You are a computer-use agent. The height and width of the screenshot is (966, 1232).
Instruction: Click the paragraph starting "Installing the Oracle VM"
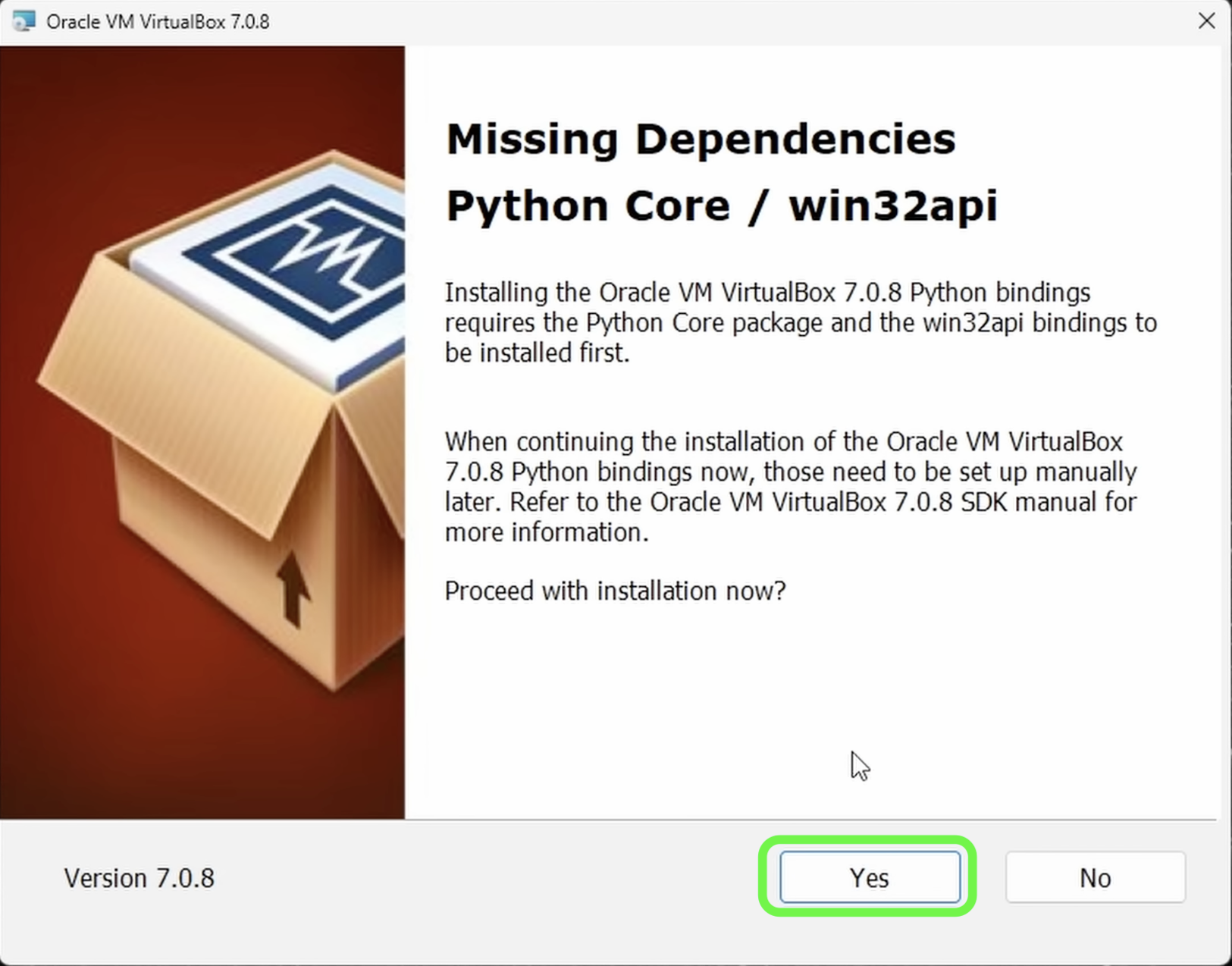point(800,322)
